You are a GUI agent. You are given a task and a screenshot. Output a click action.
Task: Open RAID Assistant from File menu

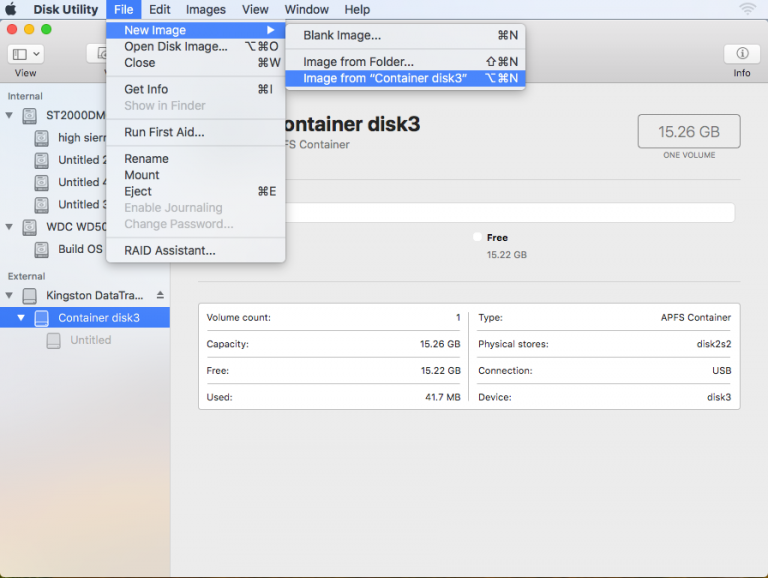click(169, 251)
